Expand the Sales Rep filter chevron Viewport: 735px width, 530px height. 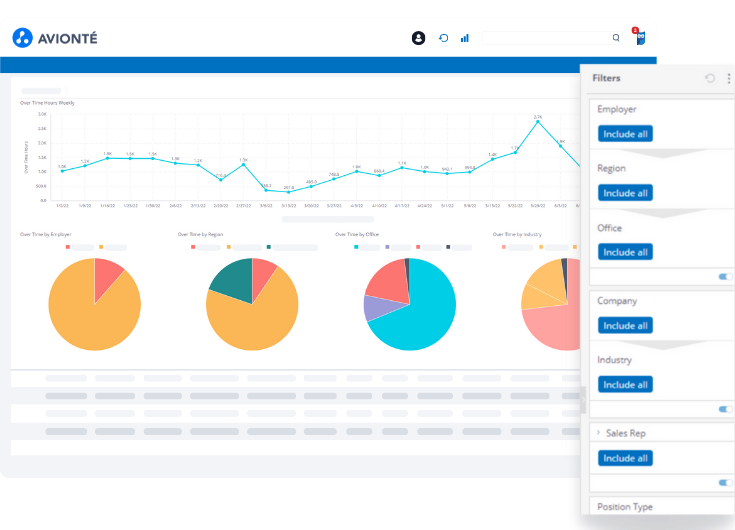click(598, 433)
